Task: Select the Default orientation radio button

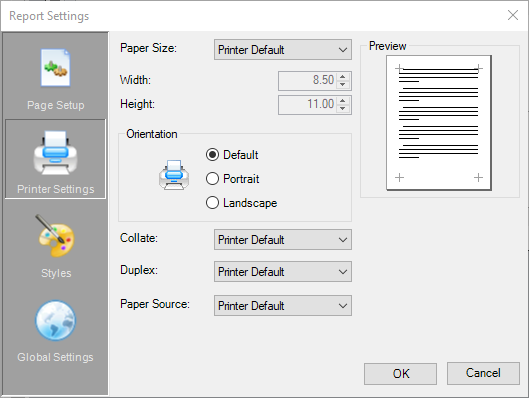Action: click(x=212, y=155)
